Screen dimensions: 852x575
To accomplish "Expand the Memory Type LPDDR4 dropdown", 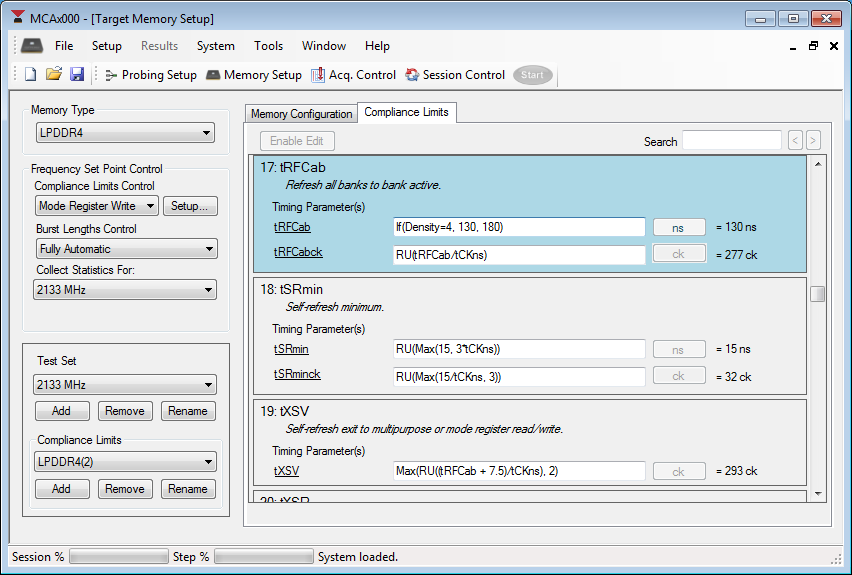I will tap(125, 132).
